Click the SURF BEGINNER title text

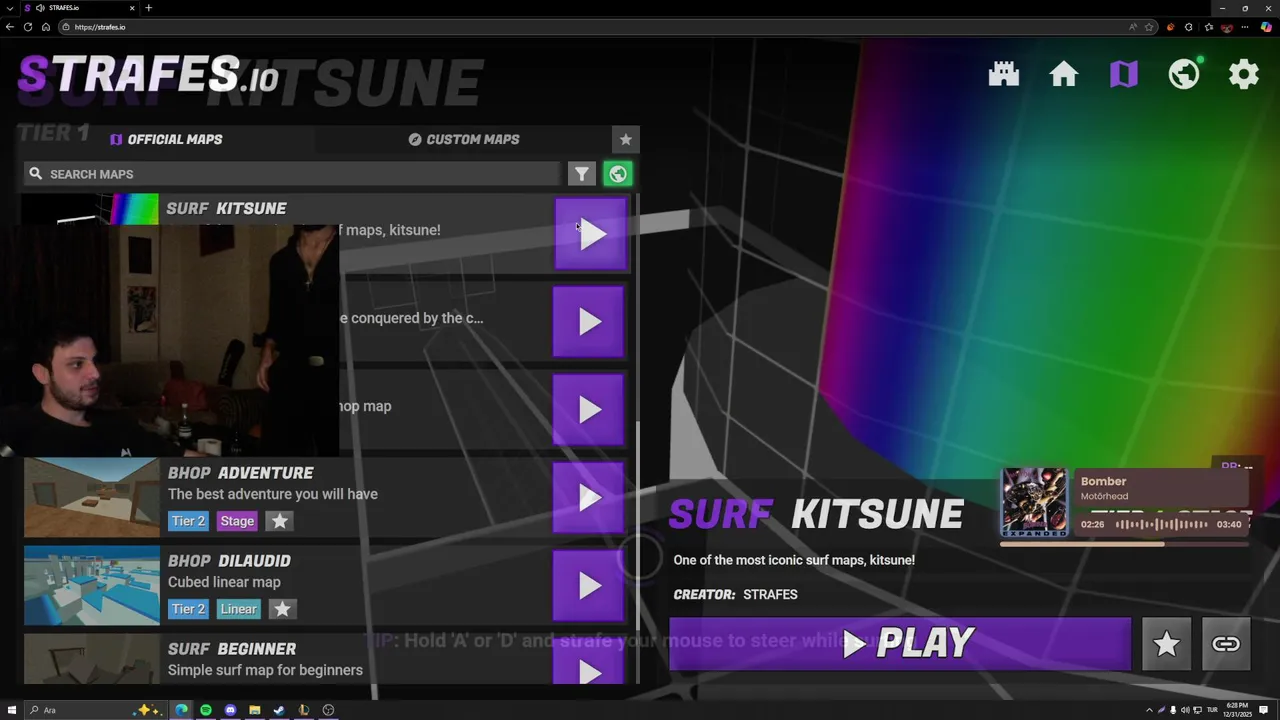(x=232, y=649)
